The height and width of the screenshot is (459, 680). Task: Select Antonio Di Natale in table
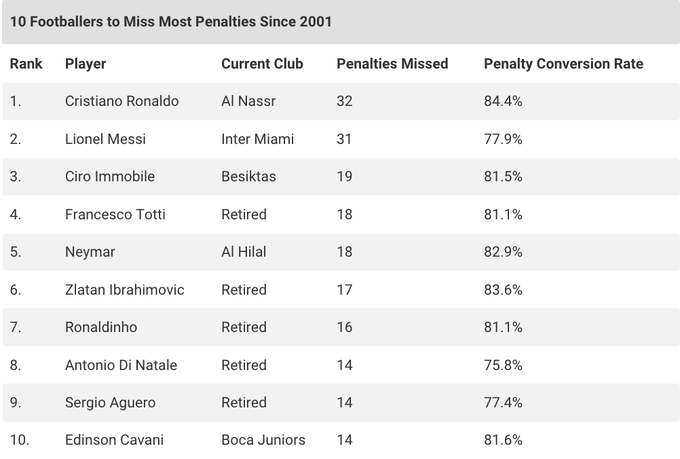(120, 365)
